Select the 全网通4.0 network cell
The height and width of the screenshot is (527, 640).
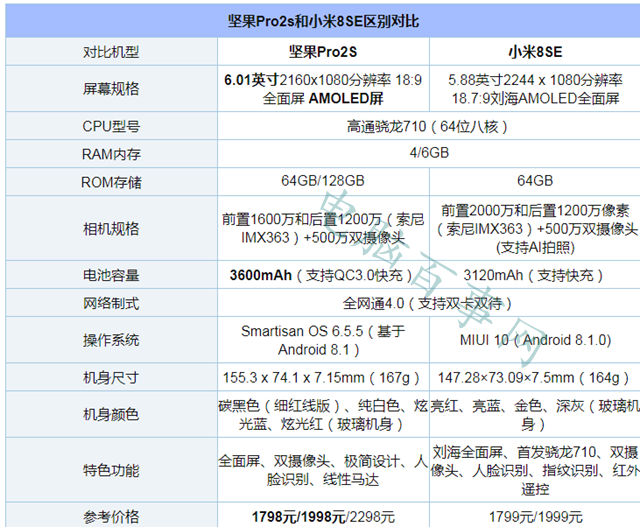[x=427, y=303]
